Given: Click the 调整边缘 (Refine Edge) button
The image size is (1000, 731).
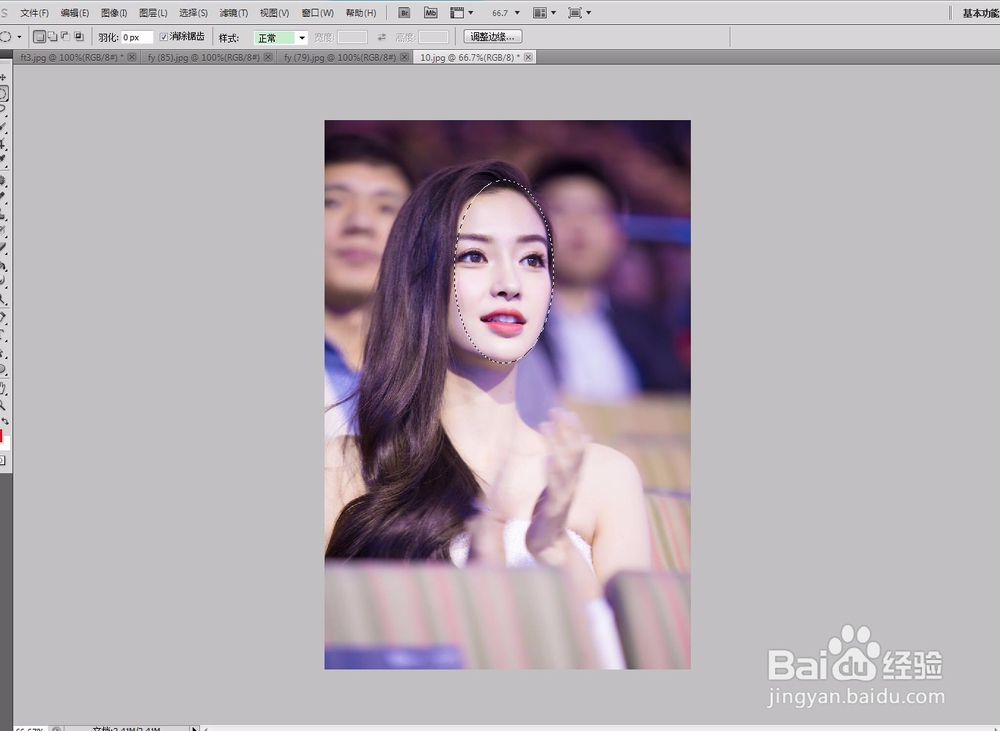Looking at the screenshot, I should coord(492,37).
